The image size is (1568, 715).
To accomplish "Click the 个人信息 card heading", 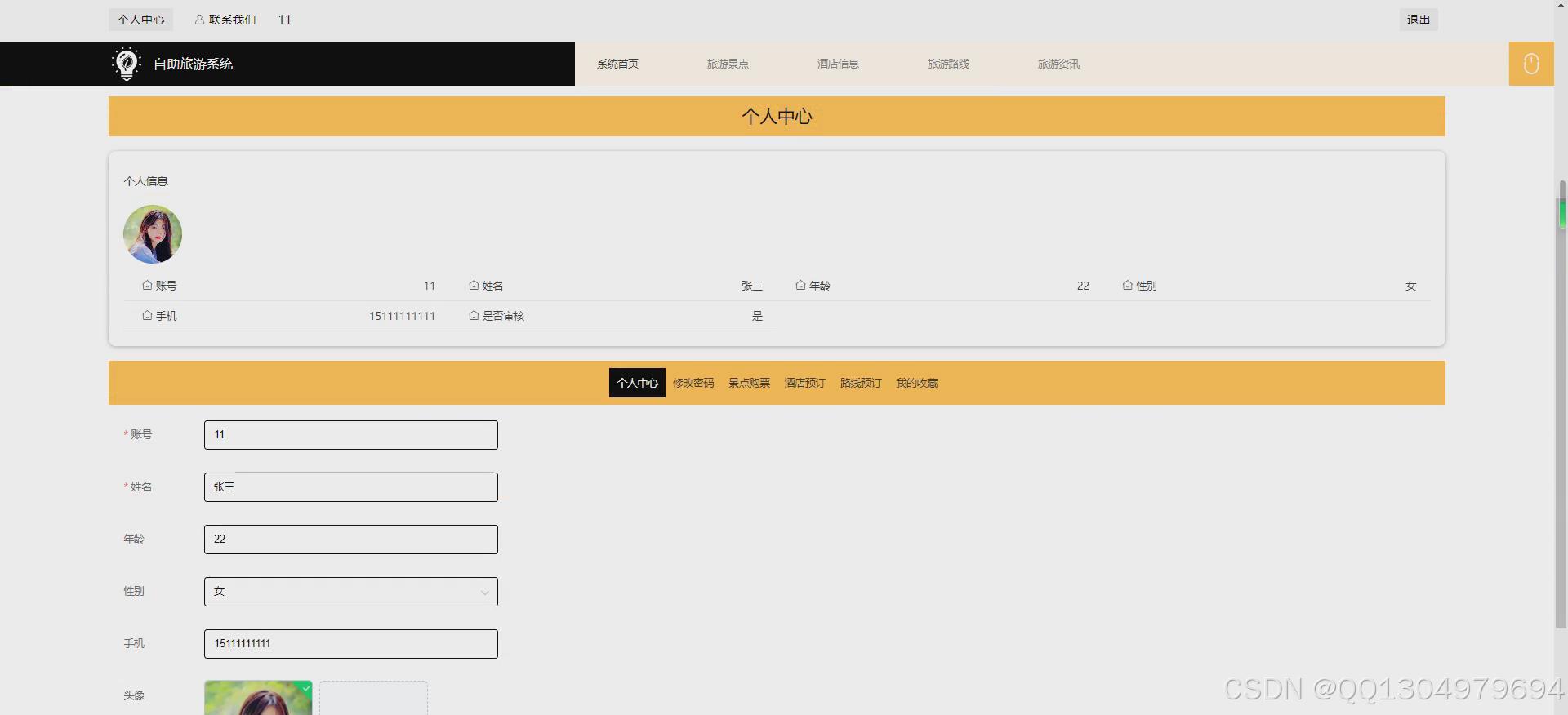I will coord(145,181).
